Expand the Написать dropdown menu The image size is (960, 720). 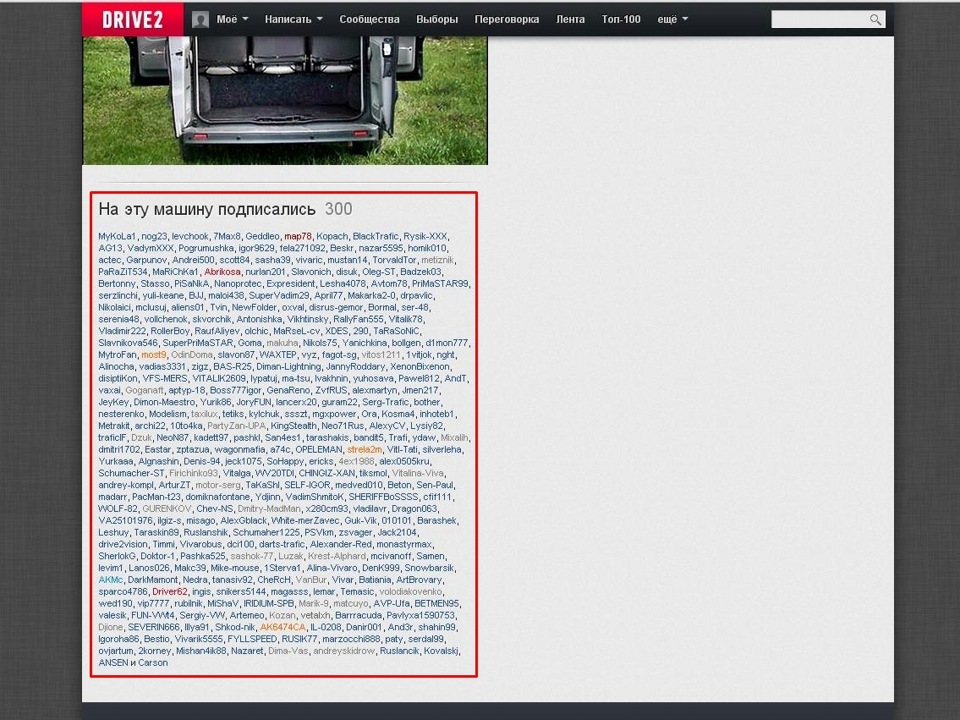click(x=293, y=20)
